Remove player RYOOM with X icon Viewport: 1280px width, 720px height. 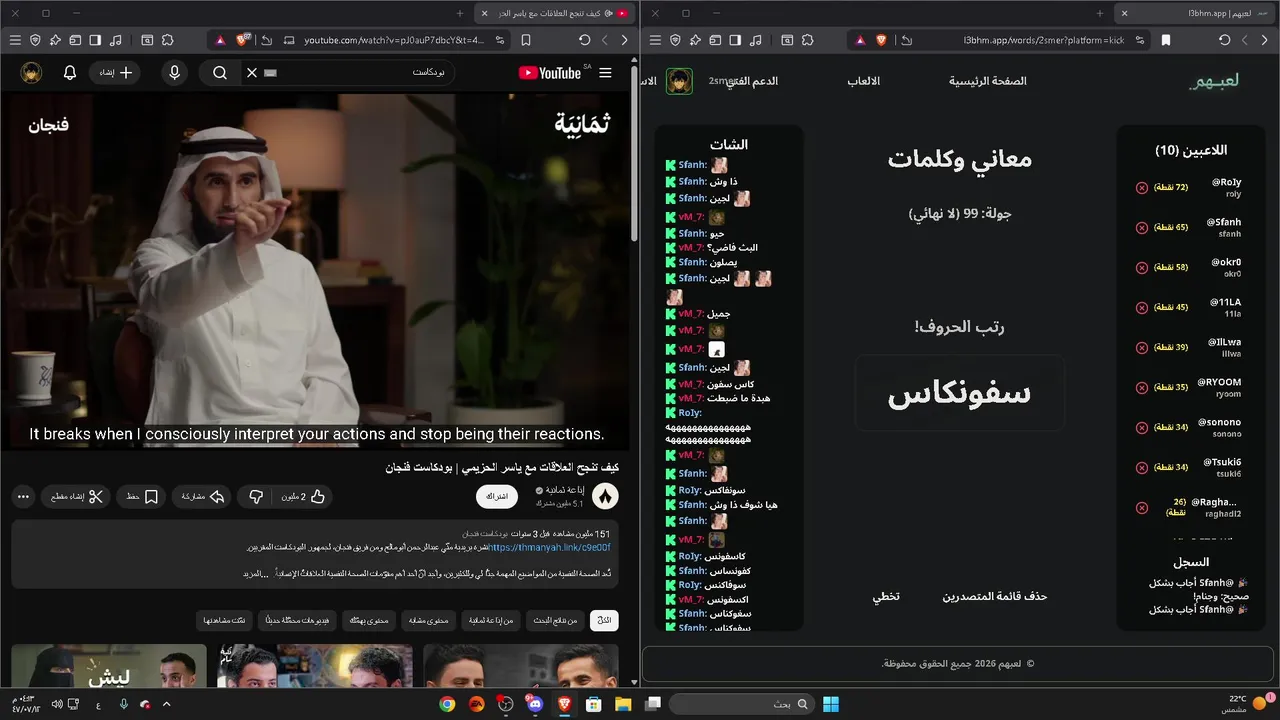1142,388
